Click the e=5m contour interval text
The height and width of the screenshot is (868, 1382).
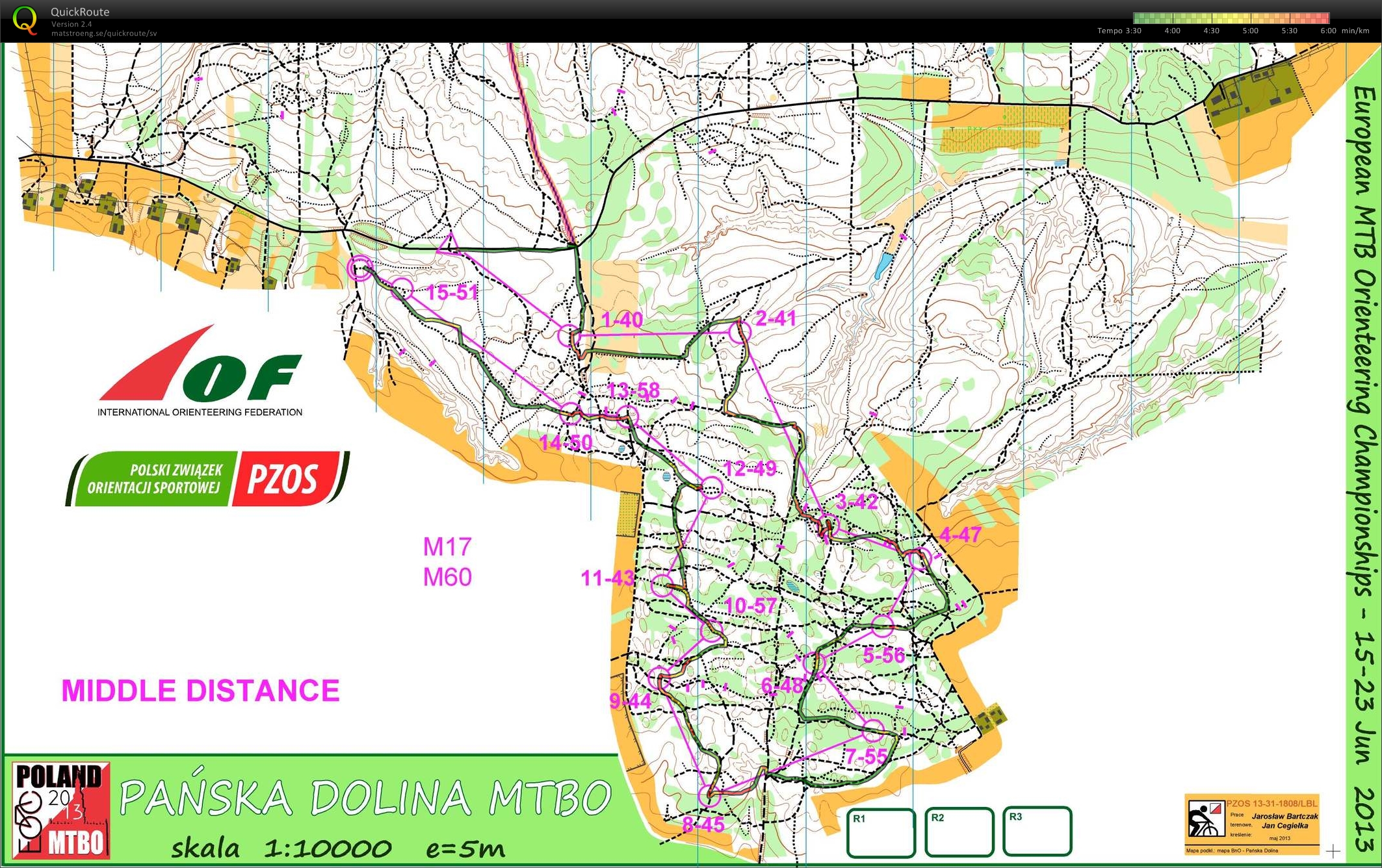coord(465,849)
